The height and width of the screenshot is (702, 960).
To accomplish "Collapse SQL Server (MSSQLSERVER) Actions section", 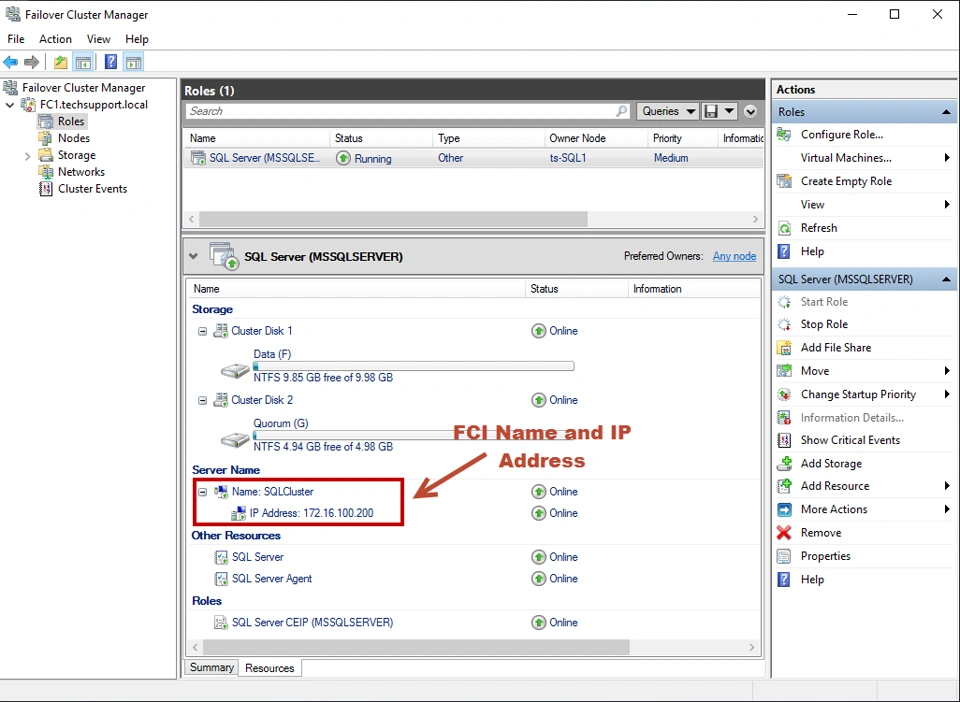I will tap(946, 279).
